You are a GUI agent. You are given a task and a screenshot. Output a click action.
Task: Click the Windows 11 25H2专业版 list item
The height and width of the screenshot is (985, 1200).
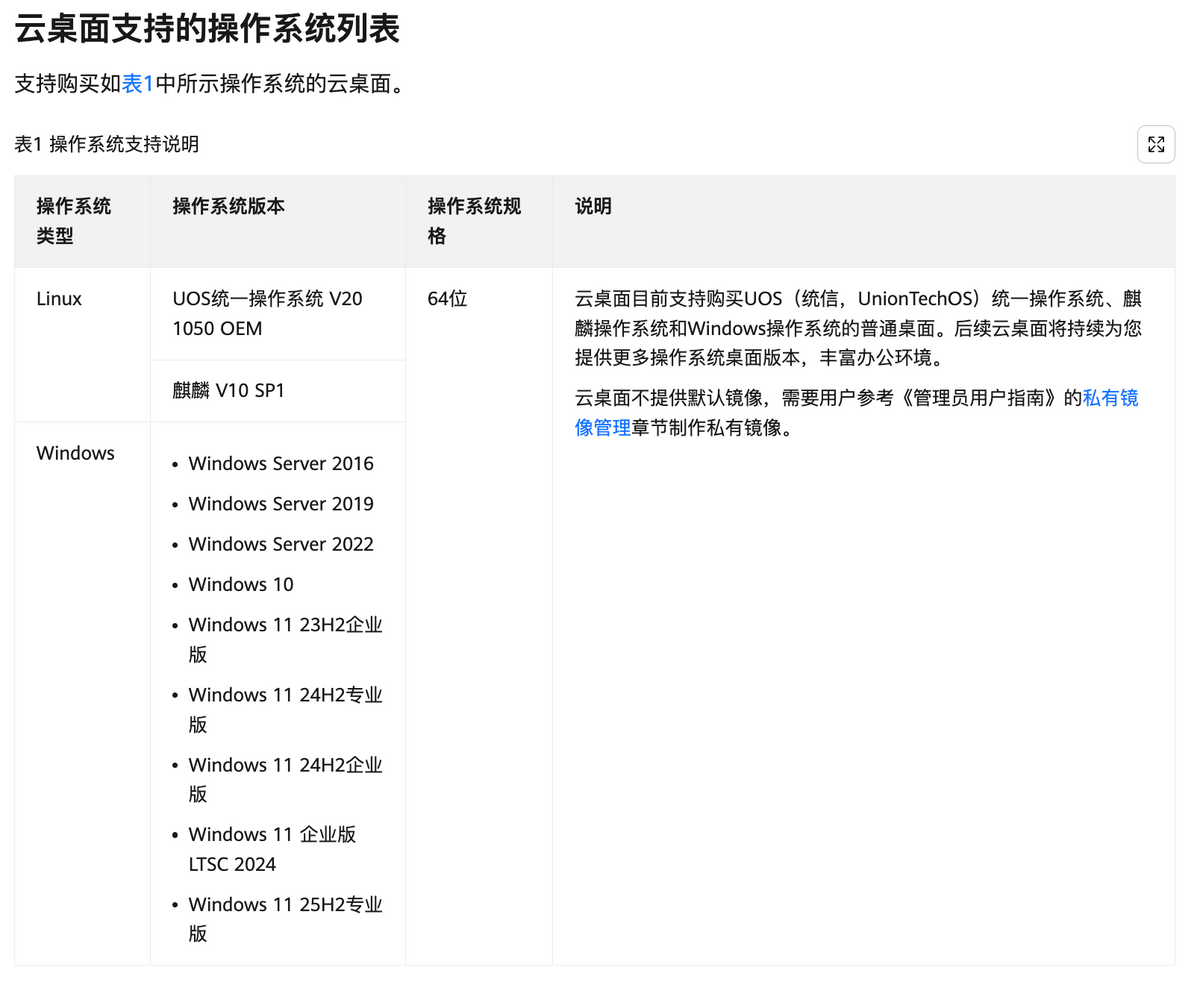[286, 919]
